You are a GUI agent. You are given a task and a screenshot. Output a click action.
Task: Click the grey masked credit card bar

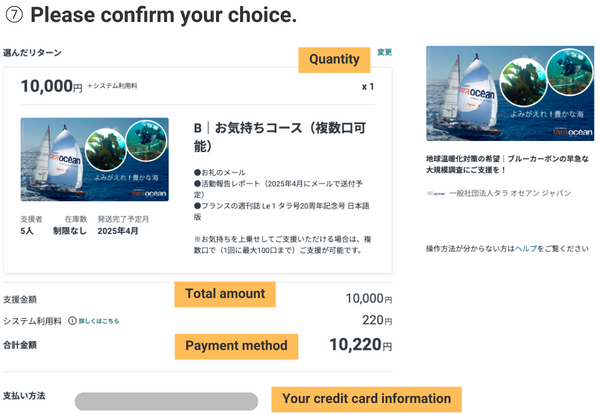click(166, 402)
